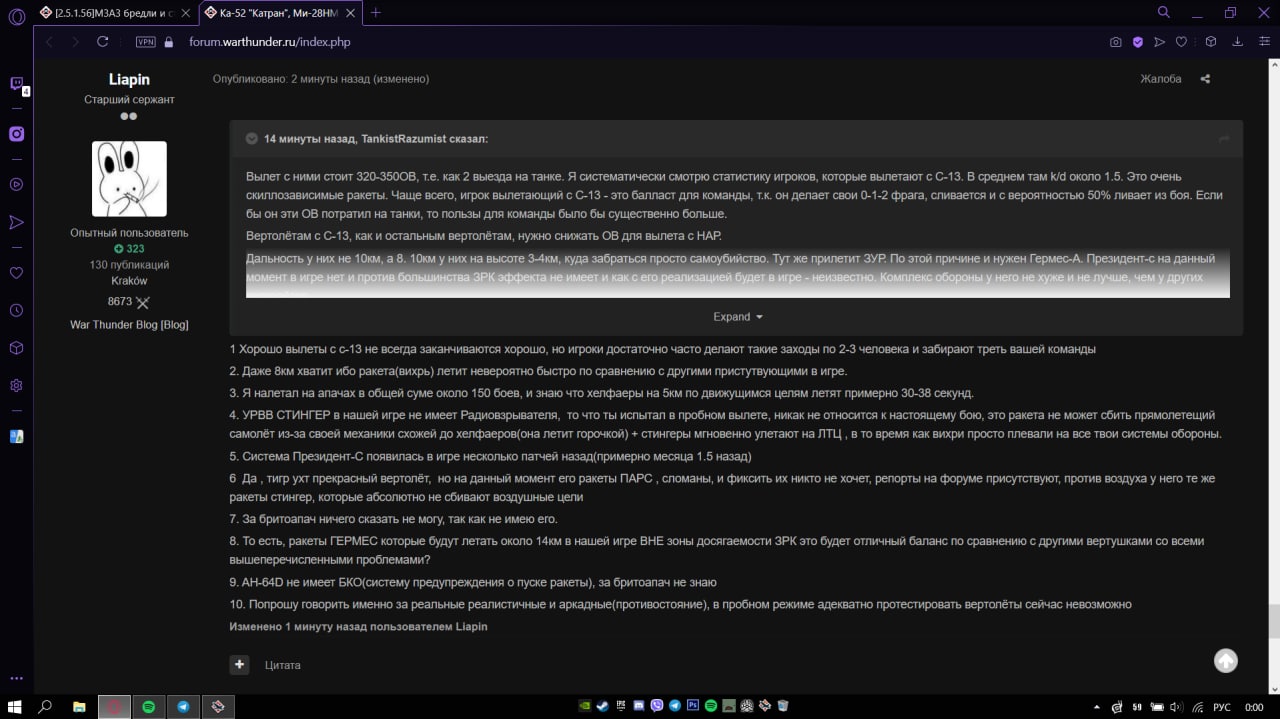Bookmark page with address bar heart icon

pos(1181,42)
